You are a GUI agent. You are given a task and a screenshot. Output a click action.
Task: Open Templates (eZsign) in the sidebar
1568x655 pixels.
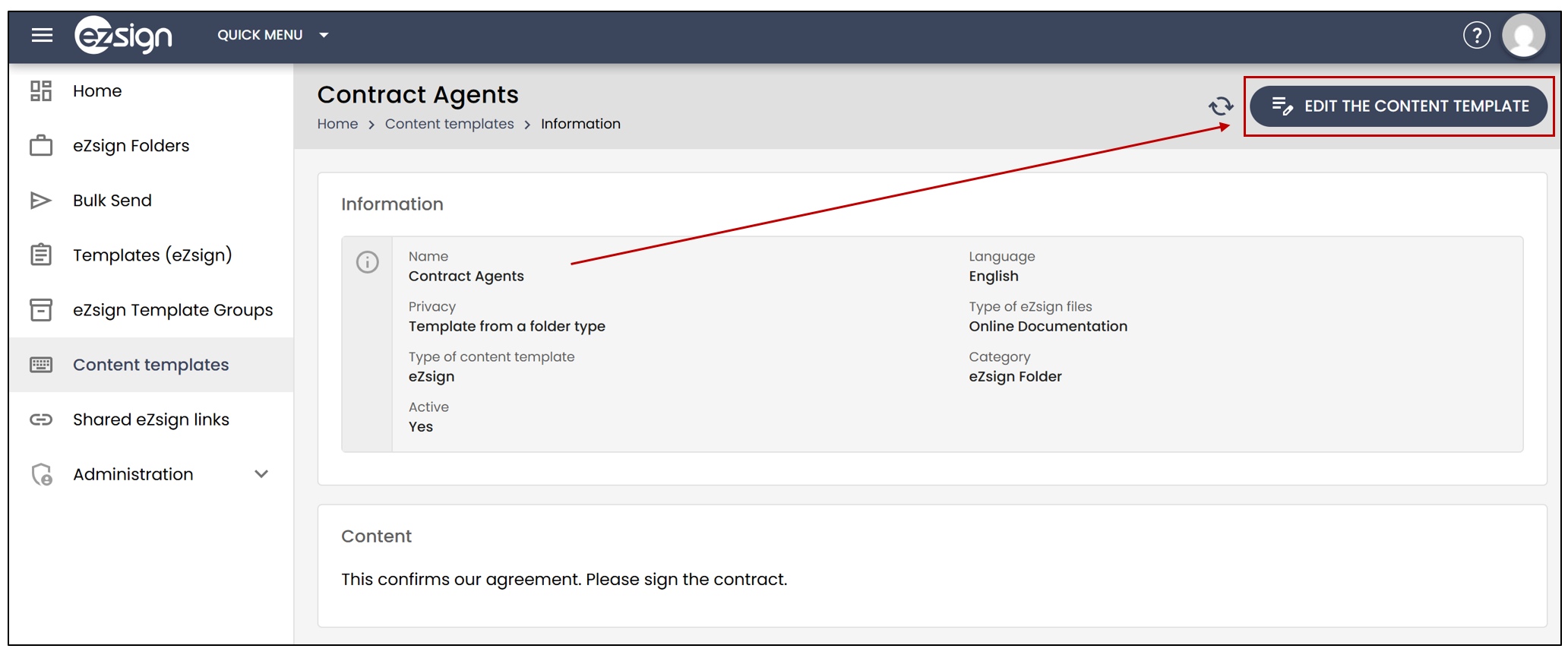pyautogui.click(x=151, y=255)
